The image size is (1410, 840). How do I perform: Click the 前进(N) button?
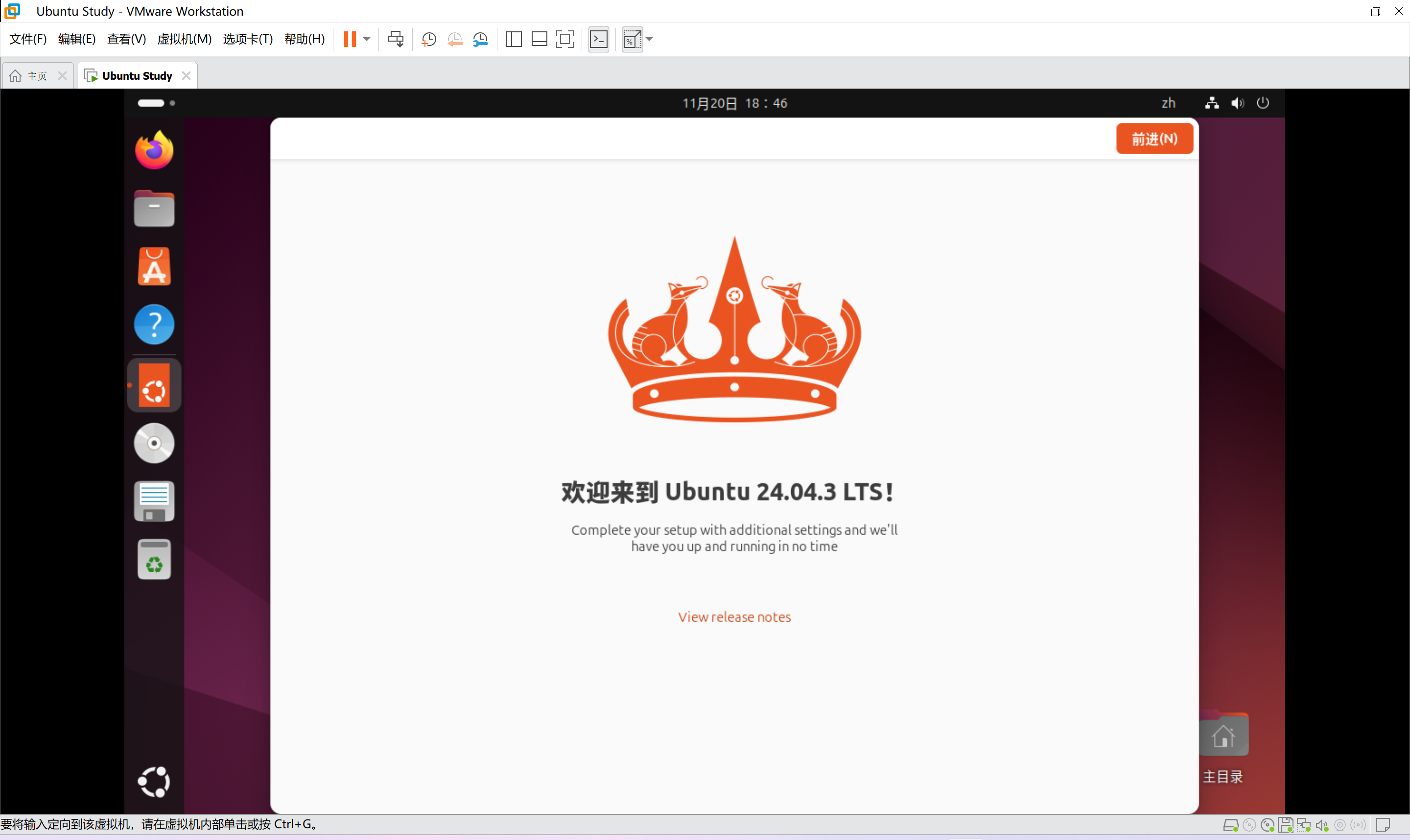tap(1153, 139)
